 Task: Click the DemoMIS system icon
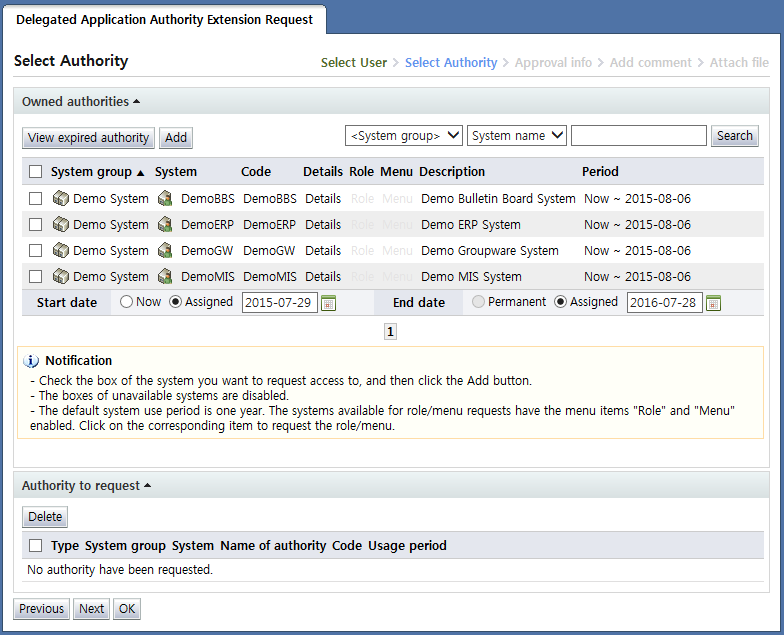(165, 277)
